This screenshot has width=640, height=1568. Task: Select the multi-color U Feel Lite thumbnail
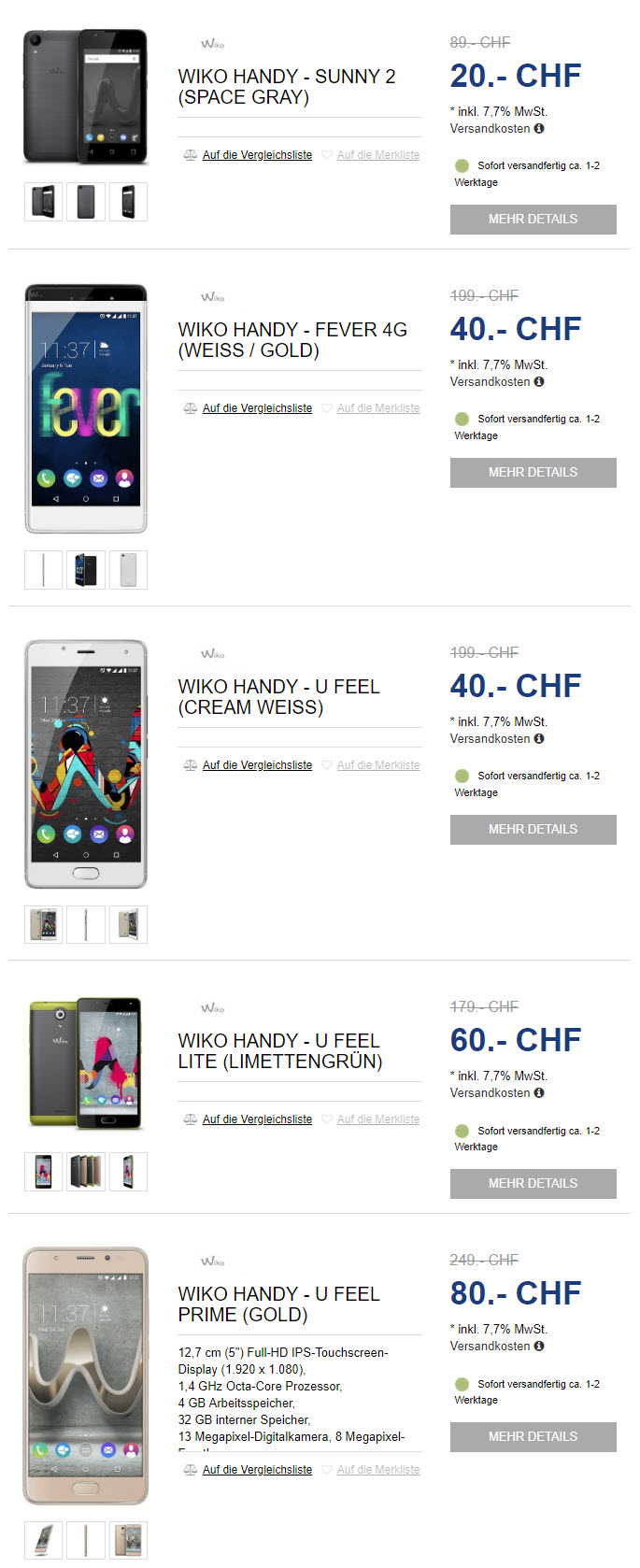click(x=86, y=1172)
